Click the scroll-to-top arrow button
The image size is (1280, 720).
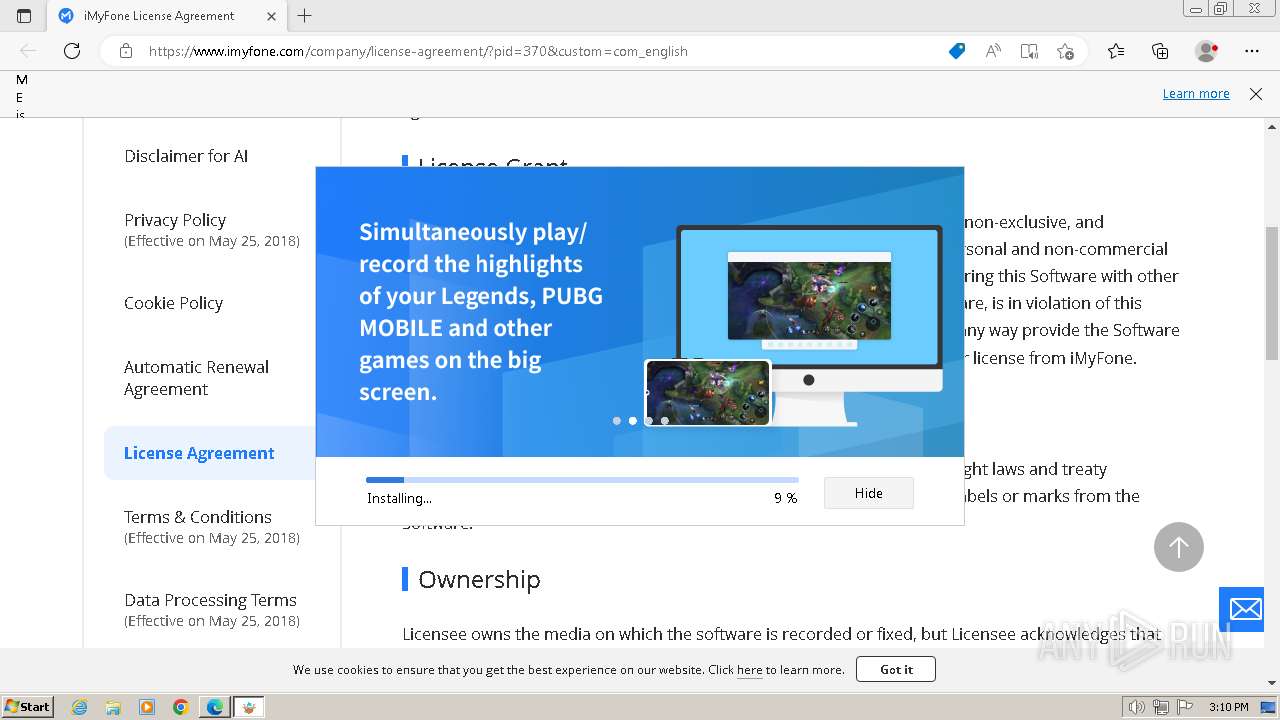point(1178,547)
